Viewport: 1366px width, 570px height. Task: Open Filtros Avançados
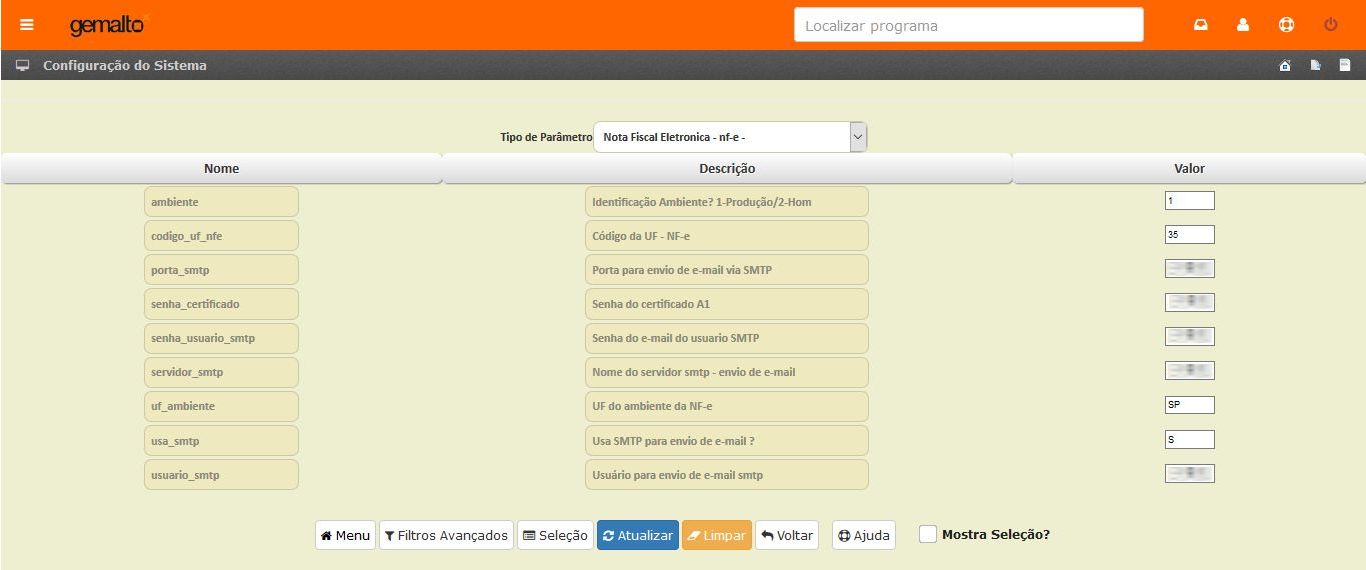pos(446,535)
